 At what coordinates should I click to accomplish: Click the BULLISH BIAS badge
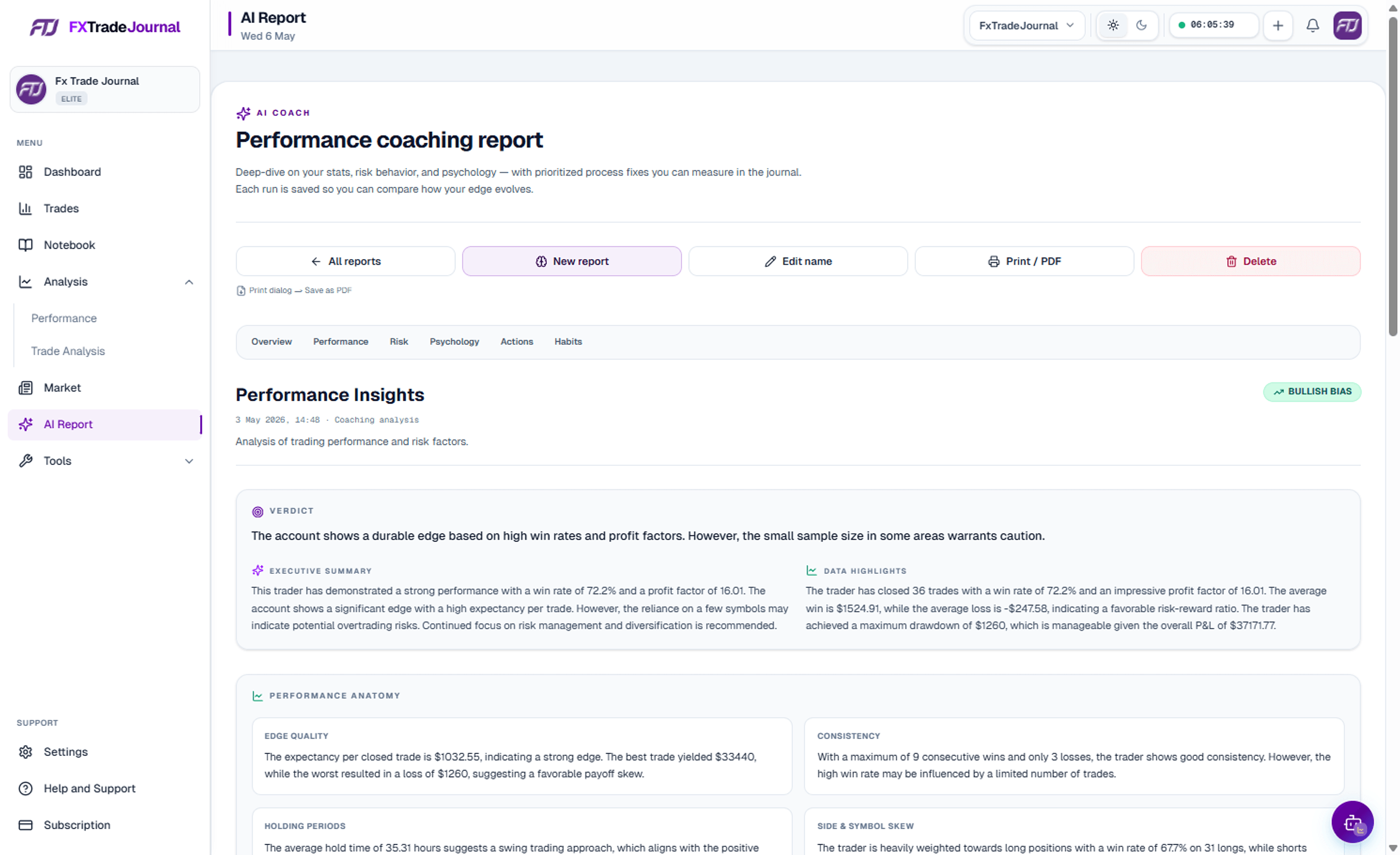point(1312,392)
